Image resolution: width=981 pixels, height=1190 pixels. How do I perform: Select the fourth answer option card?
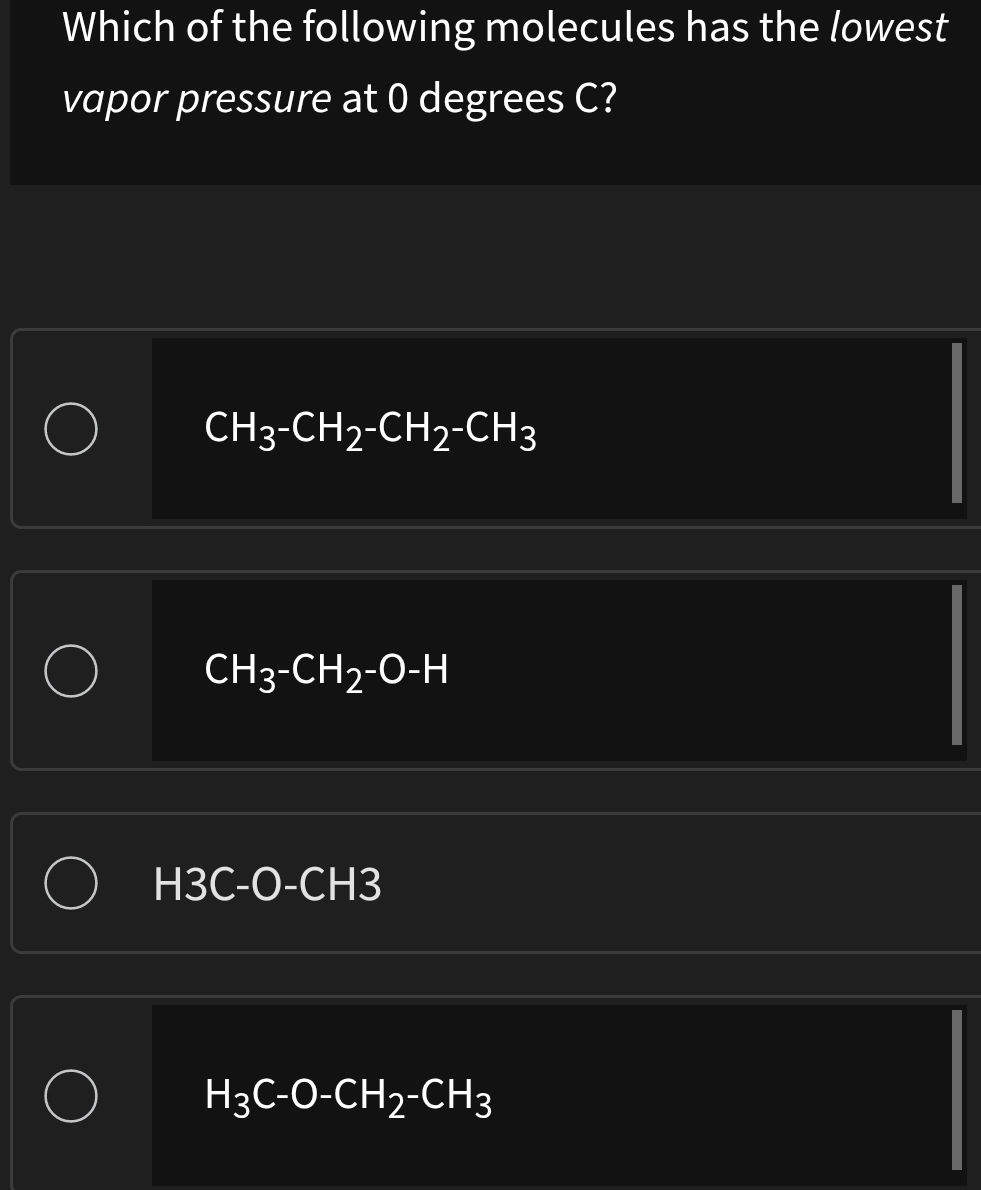point(490,1095)
